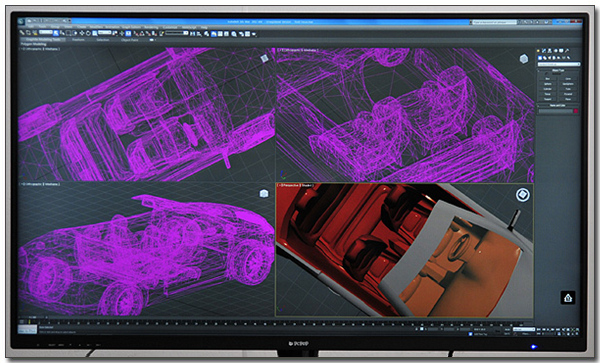Click the red object color swatch in Name and Color
The image size is (600, 363).
[x=576, y=111]
